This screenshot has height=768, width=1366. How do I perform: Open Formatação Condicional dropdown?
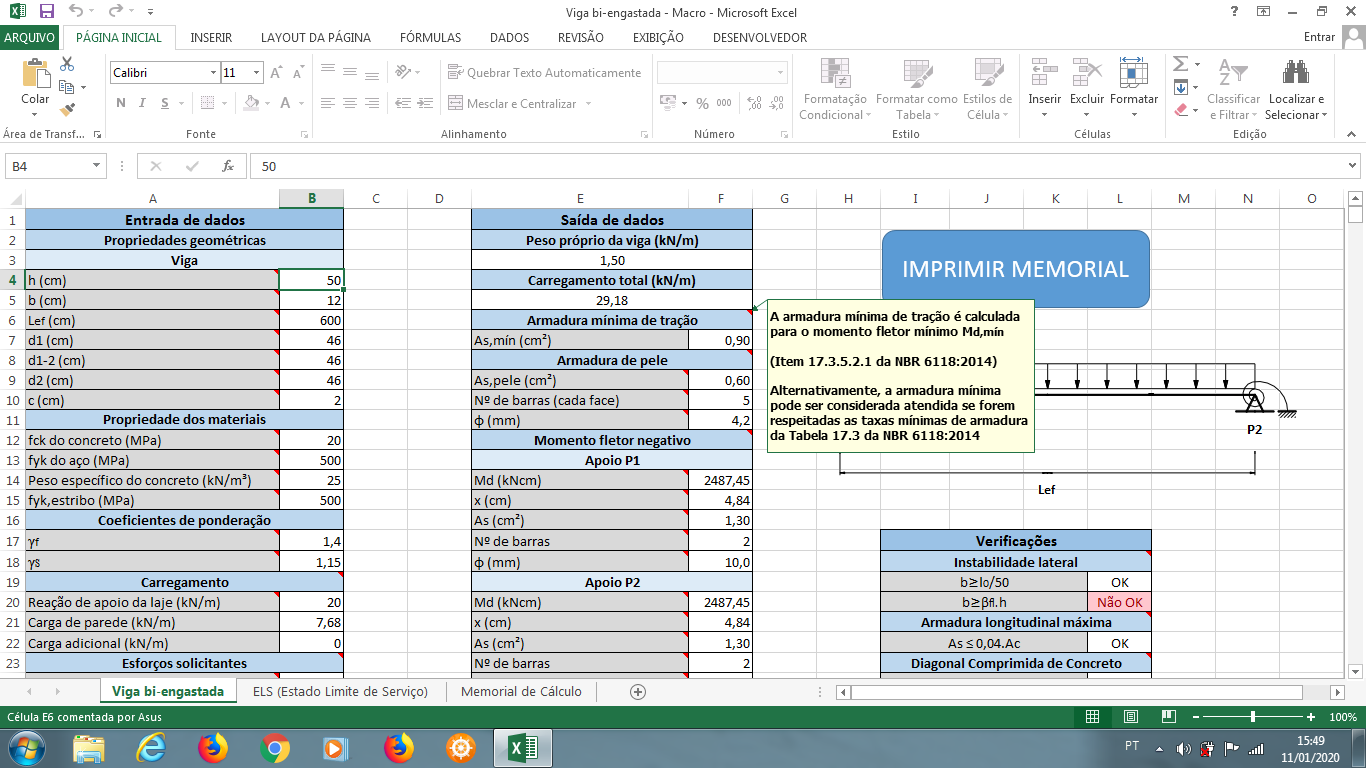(x=835, y=89)
